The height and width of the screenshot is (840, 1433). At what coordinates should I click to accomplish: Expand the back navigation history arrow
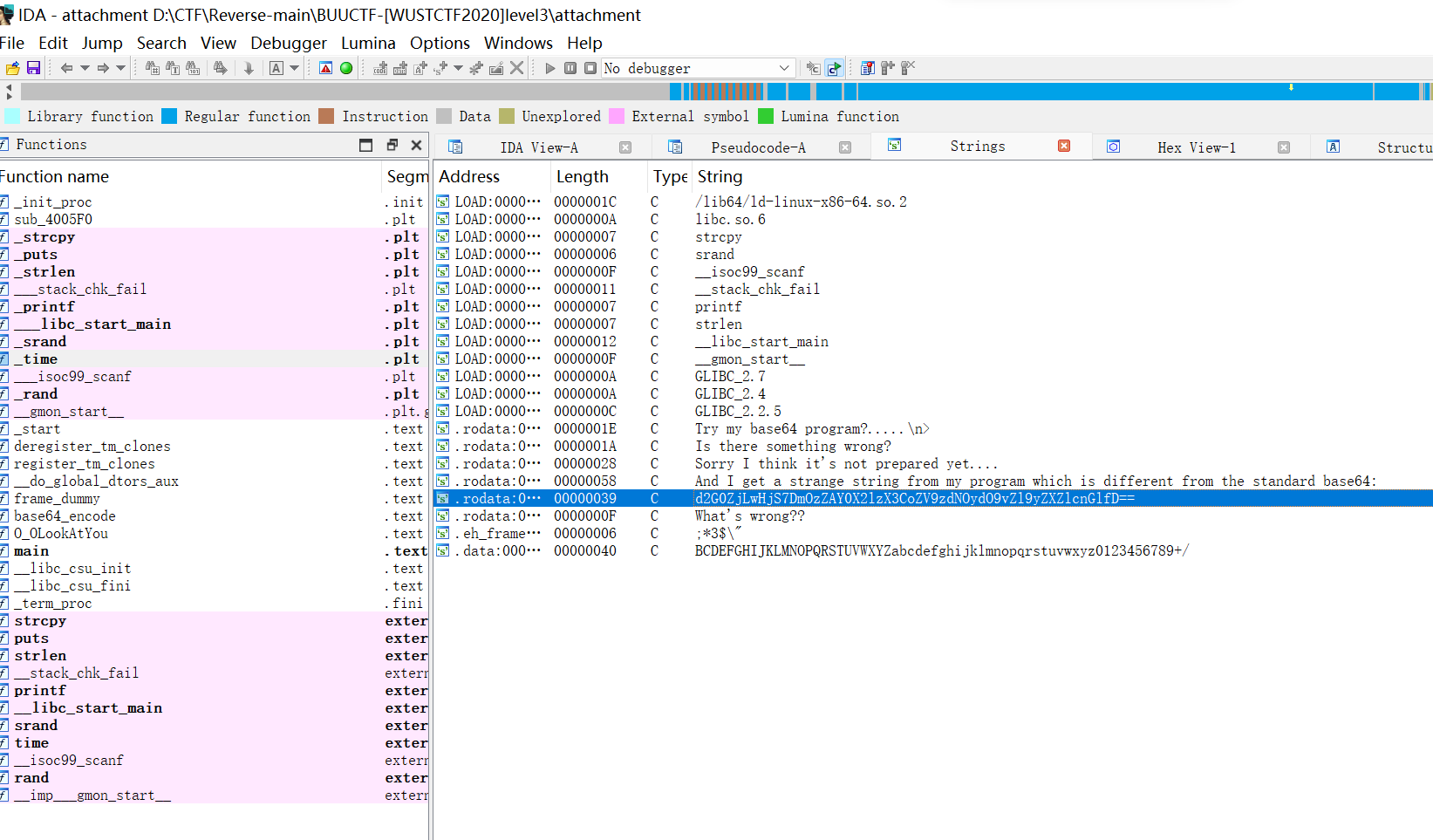(x=85, y=68)
